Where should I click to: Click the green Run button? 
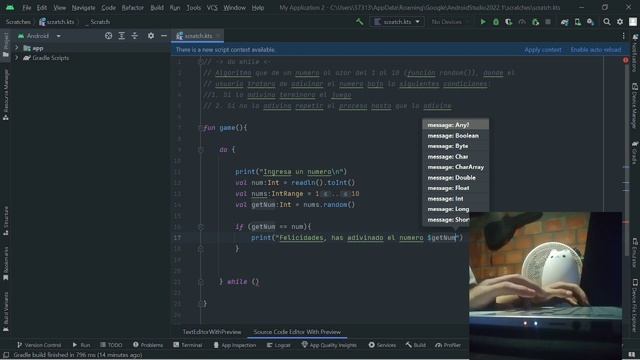(483, 22)
